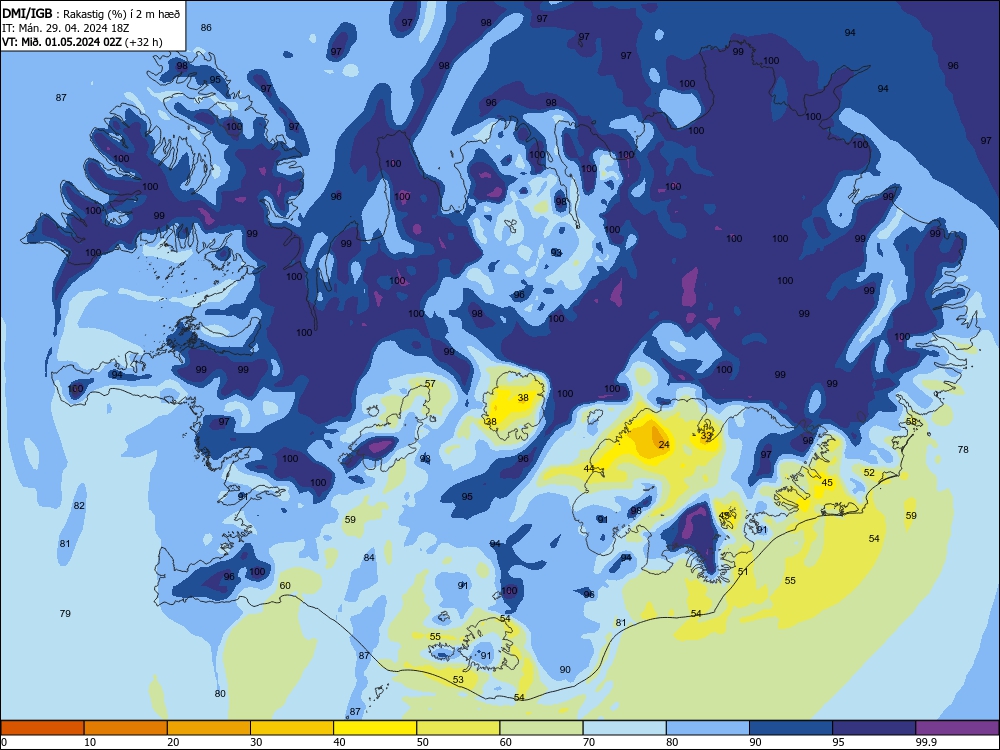
Task: Click the 80–90 medium blue legend swatch
Action: [x=708, y=728]
